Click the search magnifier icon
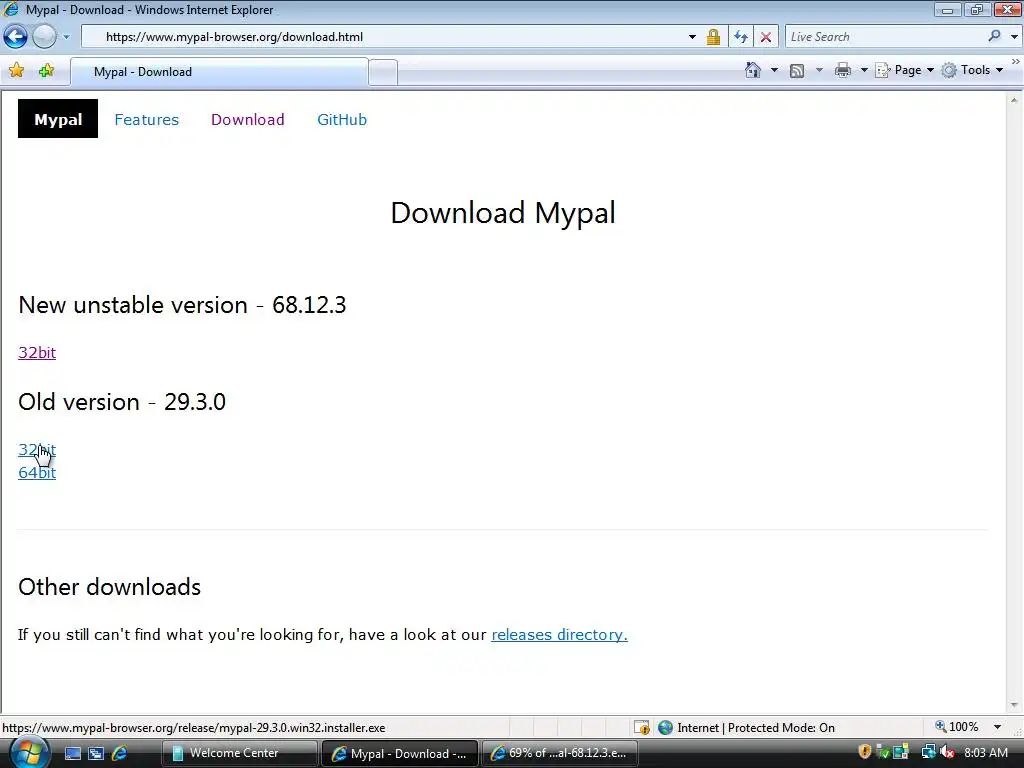 coord(994,37)
